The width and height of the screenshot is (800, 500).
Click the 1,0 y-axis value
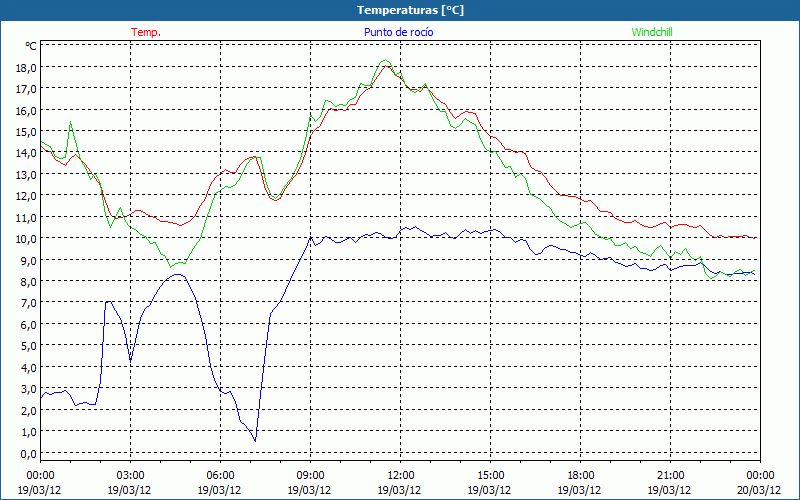(29, 432)
